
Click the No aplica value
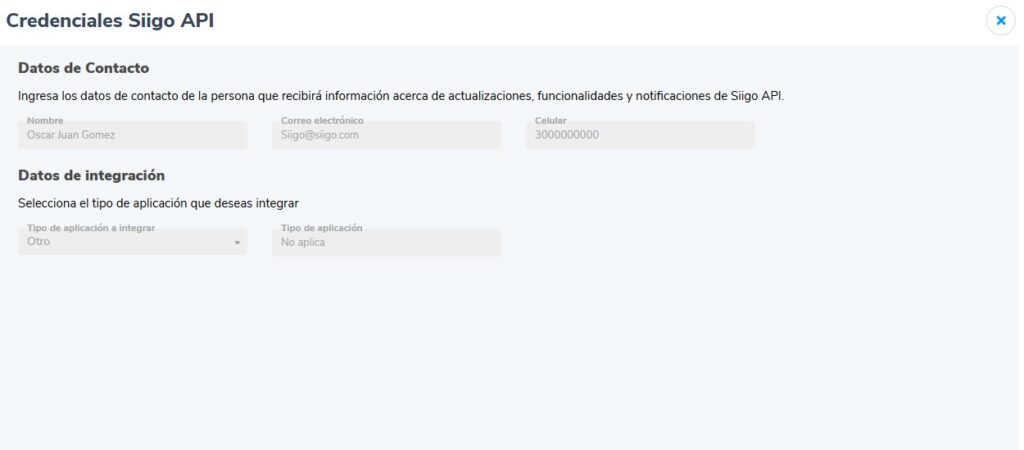click(304, 243)
